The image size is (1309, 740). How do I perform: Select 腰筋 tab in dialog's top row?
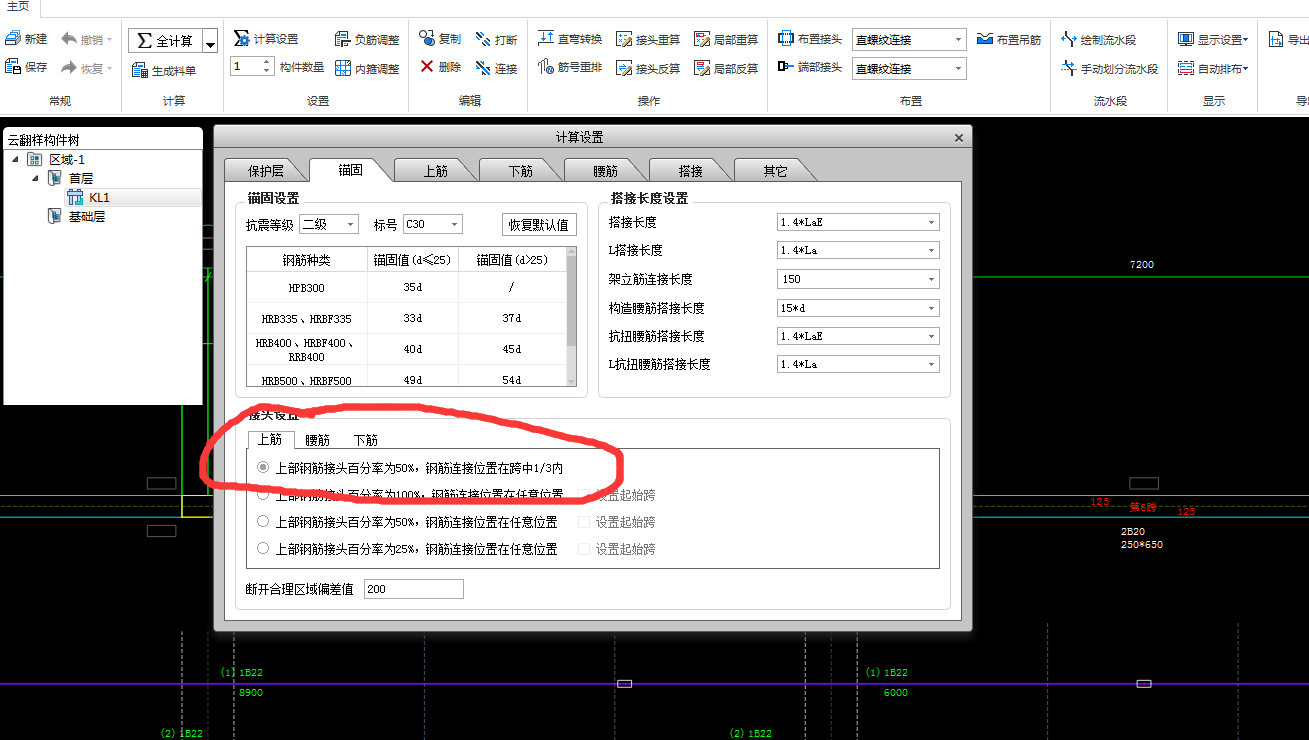pos(605,171)
